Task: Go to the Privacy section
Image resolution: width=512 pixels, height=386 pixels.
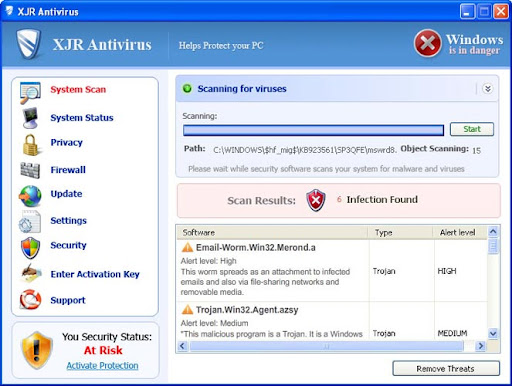Action: 66,143
